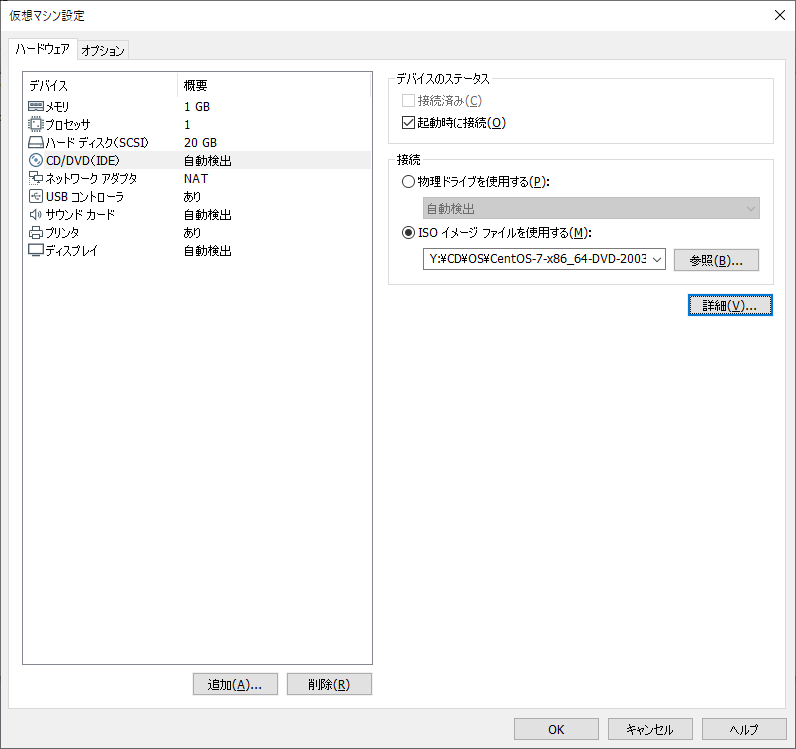796x749 pixels.
Task: Select the ハード ディスク(SCSI) drive icon
Action: pos(36,142)
